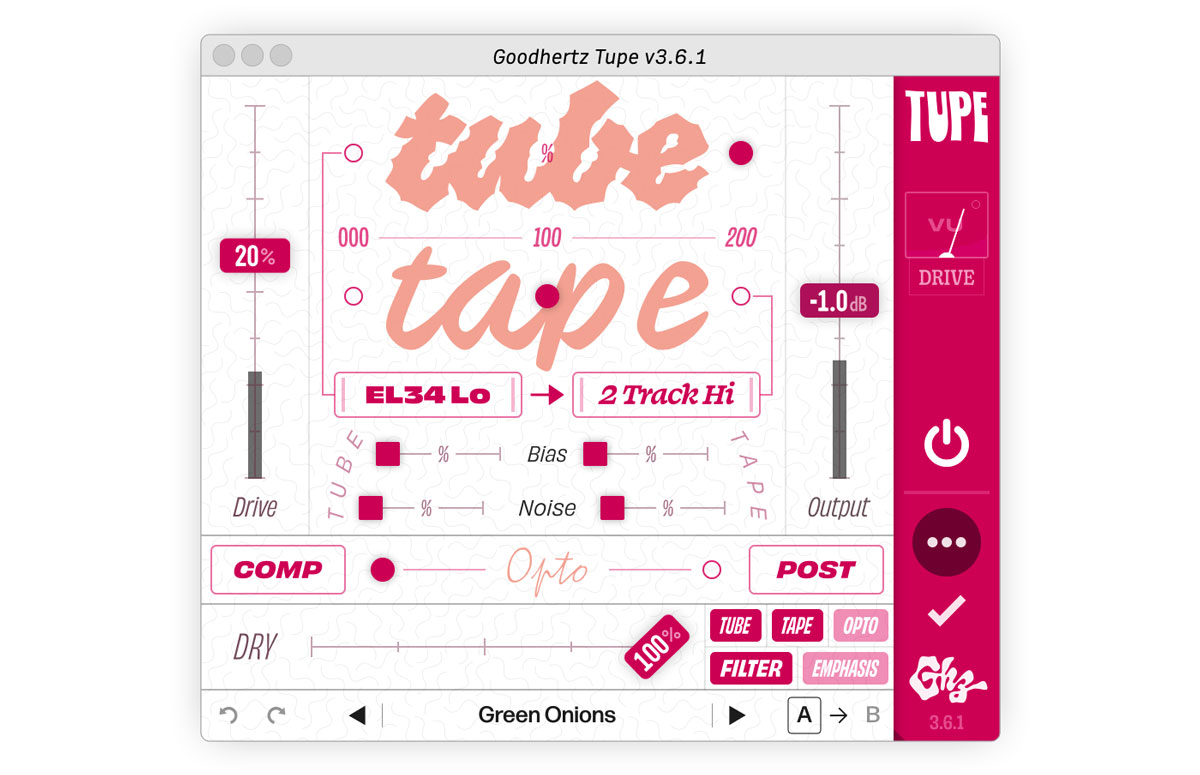The image size is (1200, 775).
Task: Select the filled tube 200% radio dot
Action: click(741, 153)
